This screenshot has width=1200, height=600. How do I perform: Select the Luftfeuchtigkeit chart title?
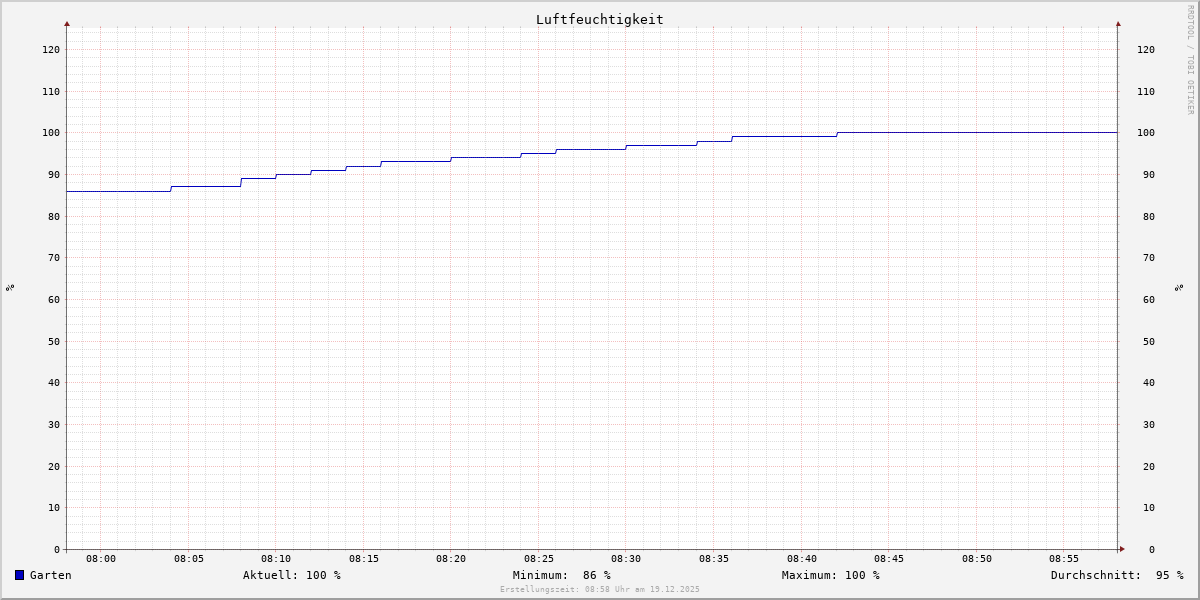[x=599, y=19]
